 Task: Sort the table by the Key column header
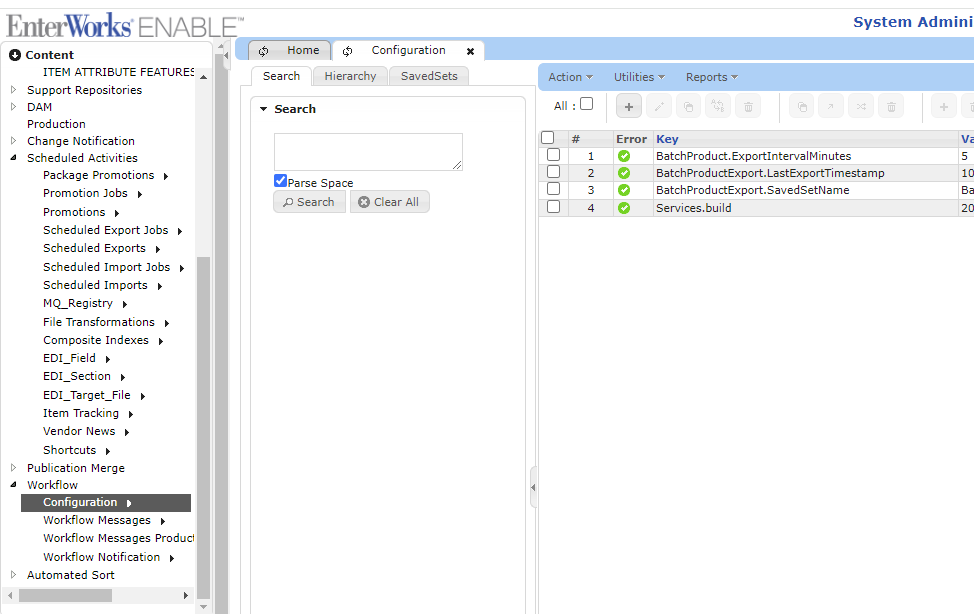click(667, 139)
